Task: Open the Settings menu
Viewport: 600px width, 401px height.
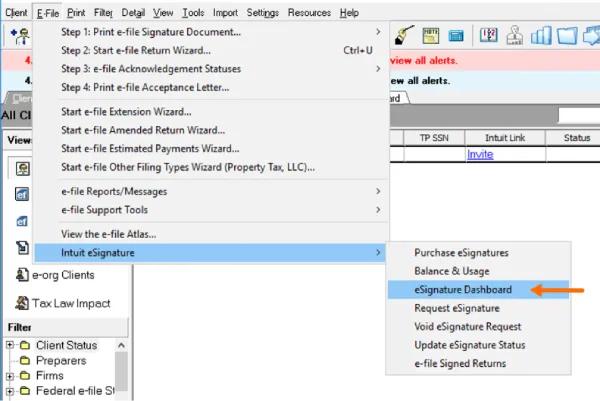Action: point(262,13)
